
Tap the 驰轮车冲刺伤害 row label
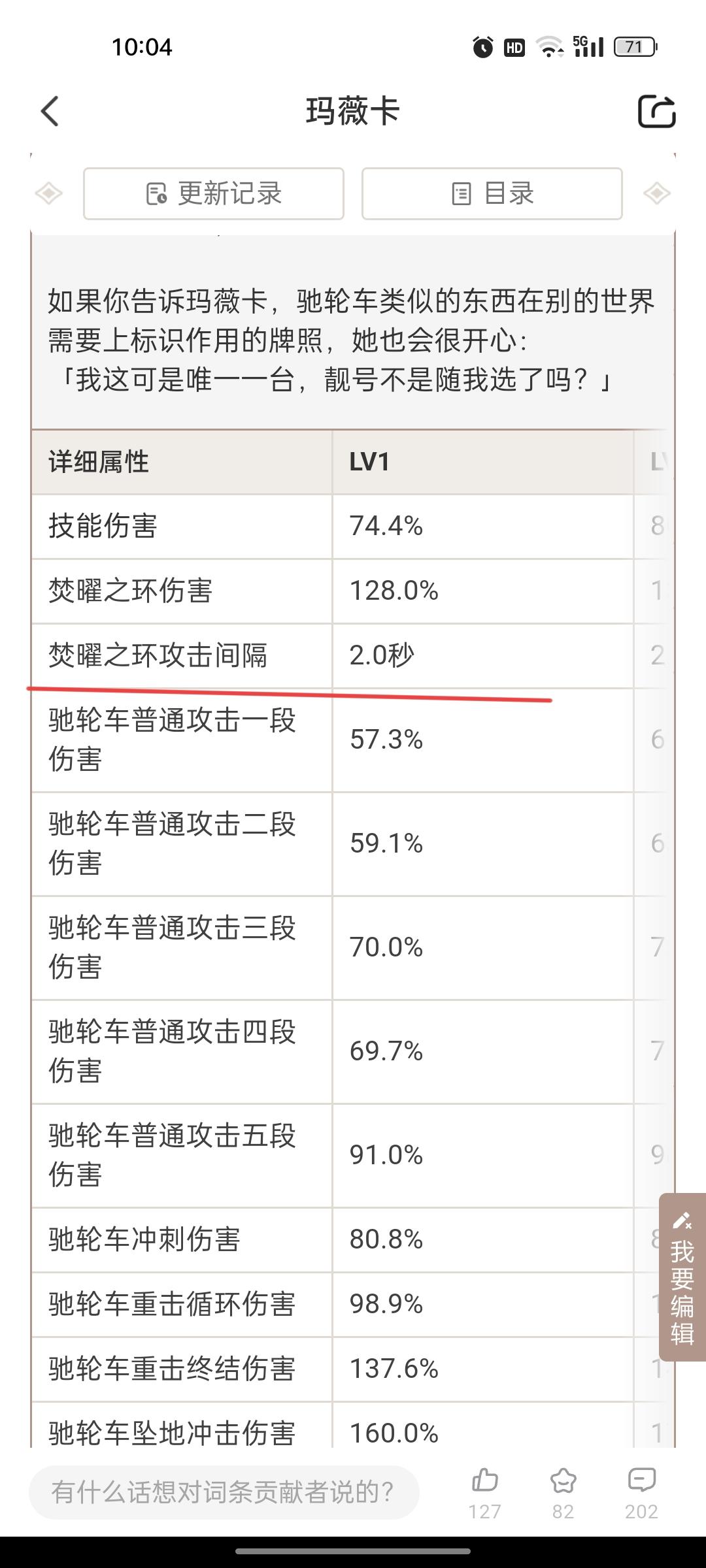(144, 1239)
